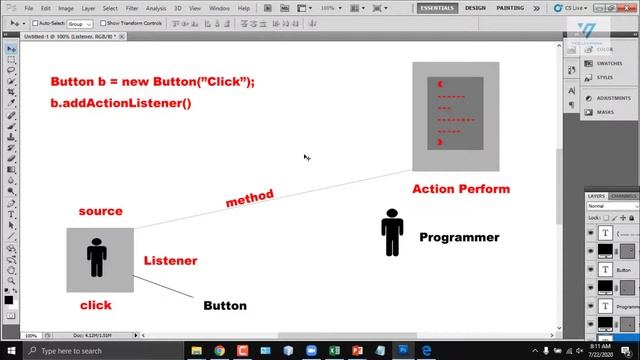Launch Mini Bridge from application bar
Viewport: 640px width, 360px height.
pyautogui.click(x=284, y=8)
